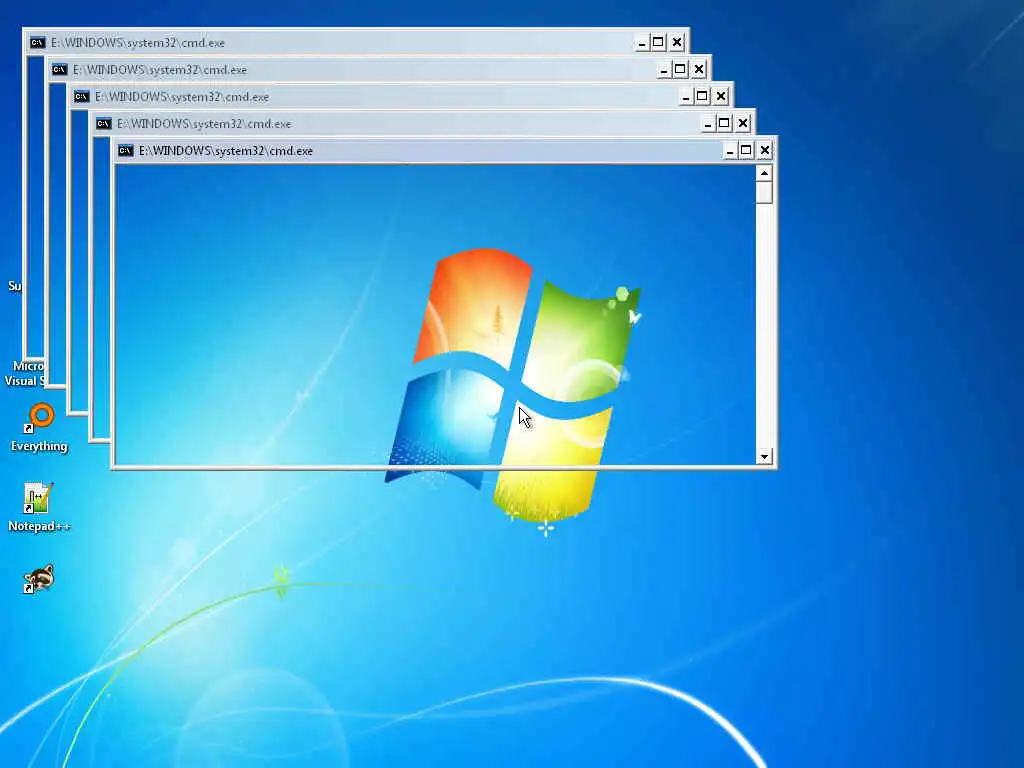The image size is (1024, 768).
Task: Open system menu icon of second-from-back cmd window
Action: (x=59, y=70)
